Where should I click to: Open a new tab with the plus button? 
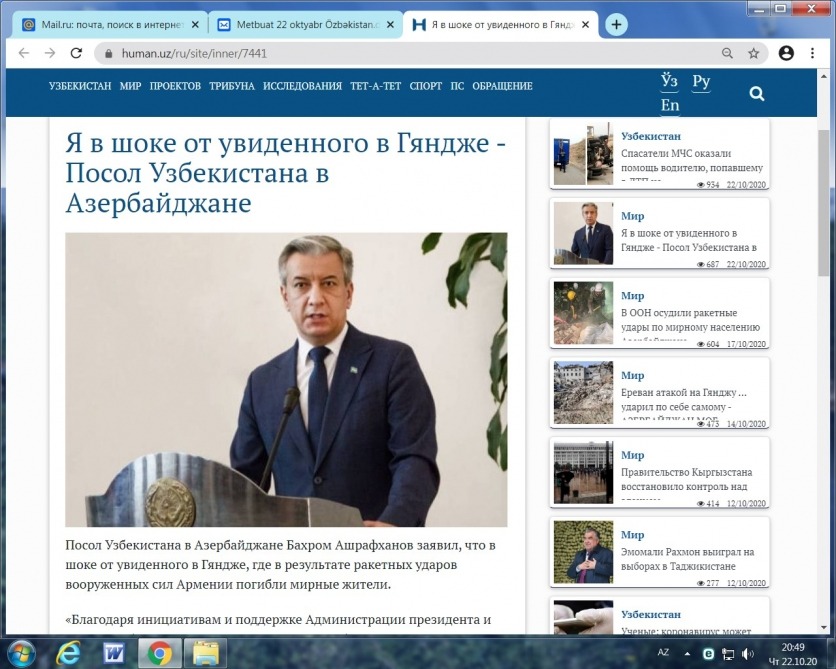pos(617,25)
